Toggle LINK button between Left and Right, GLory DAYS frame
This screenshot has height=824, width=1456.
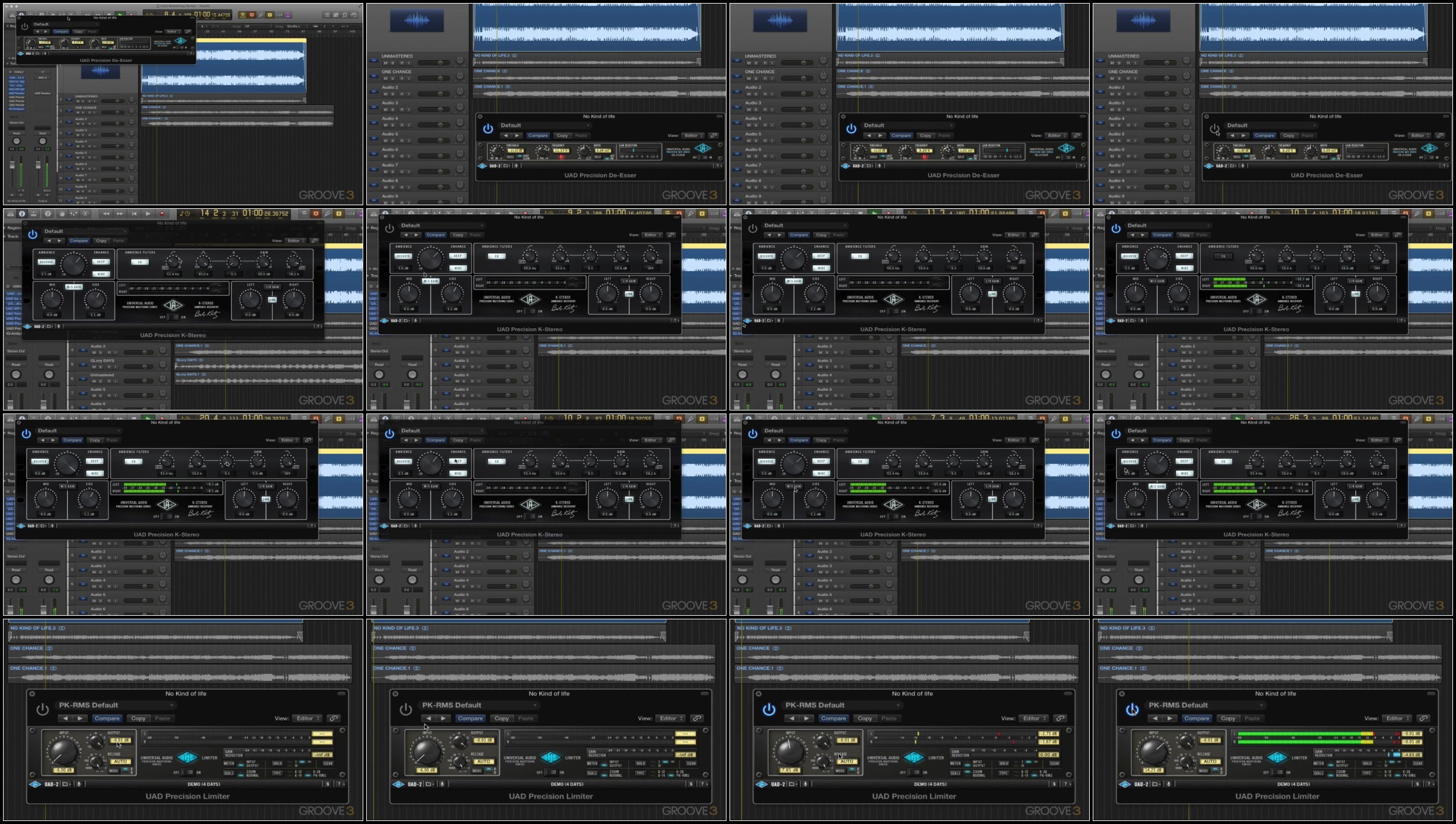(272, 299)
